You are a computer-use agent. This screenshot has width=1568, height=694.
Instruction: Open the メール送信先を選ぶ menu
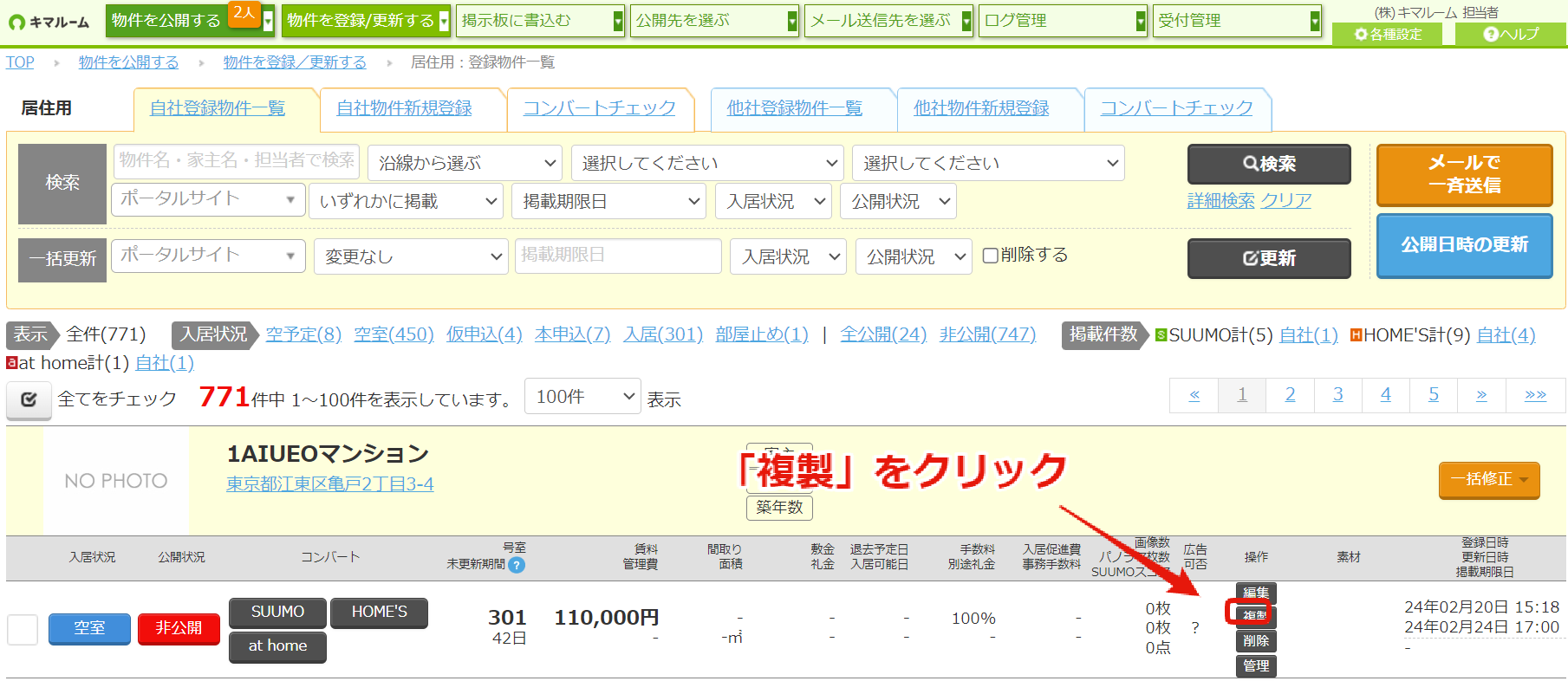[889, 21]
